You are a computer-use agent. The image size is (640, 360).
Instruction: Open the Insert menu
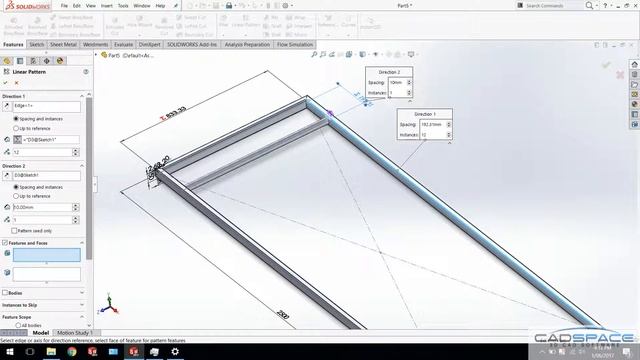(107, 6)
